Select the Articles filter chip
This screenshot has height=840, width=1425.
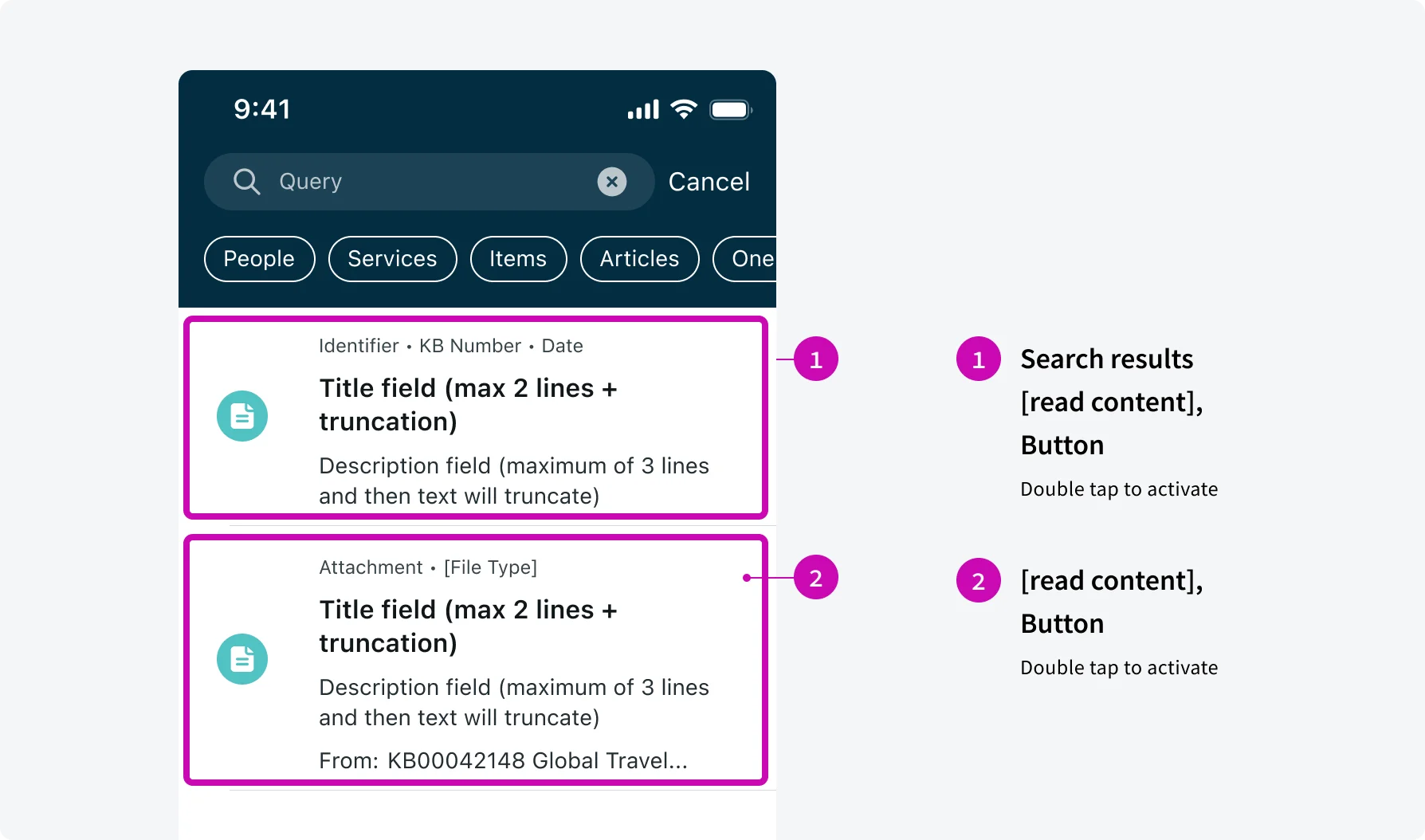coord(639,258)
